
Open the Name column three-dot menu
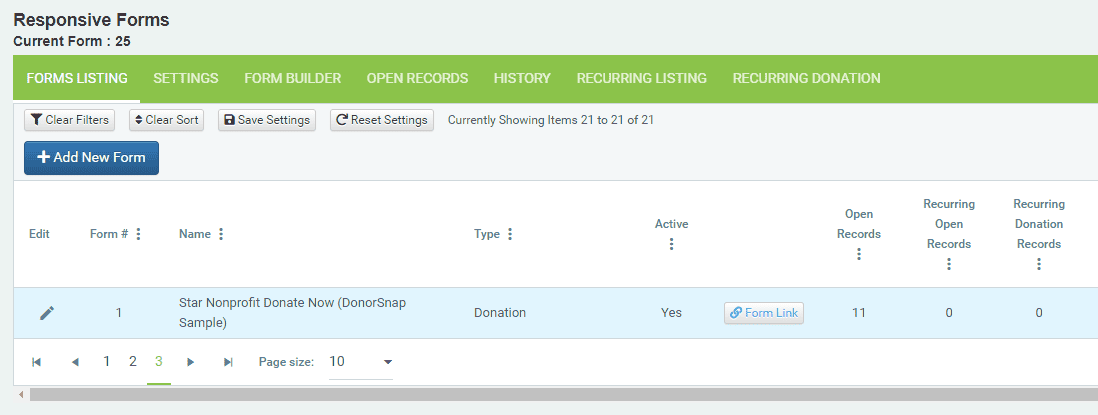[221, 234]
